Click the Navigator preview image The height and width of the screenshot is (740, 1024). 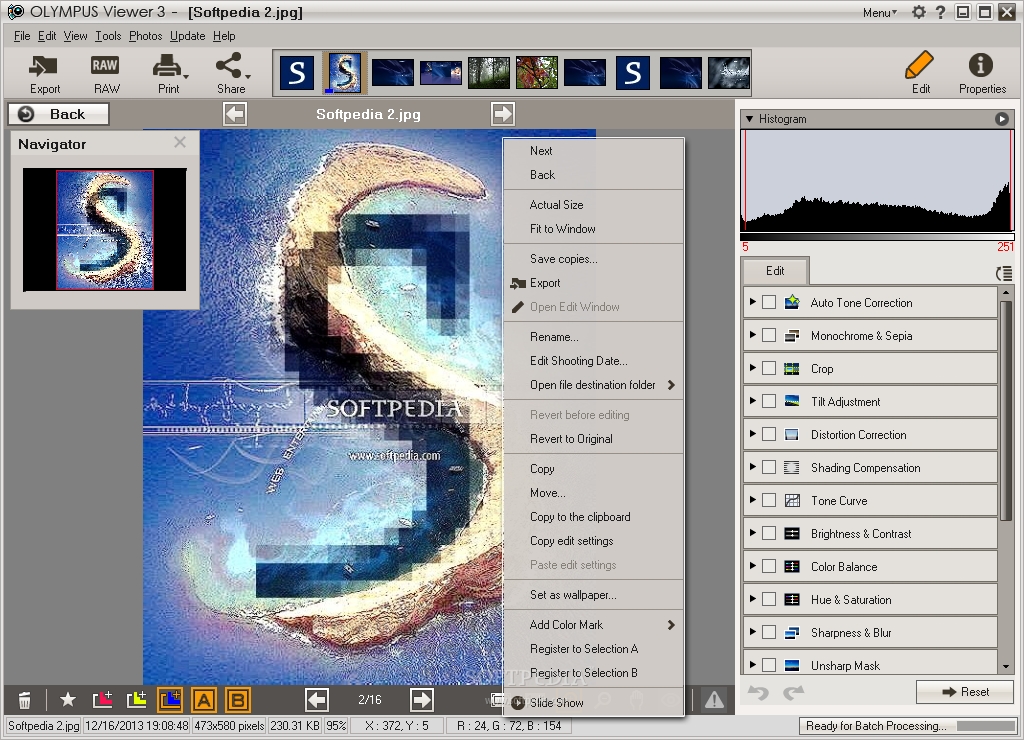[104, 229]
